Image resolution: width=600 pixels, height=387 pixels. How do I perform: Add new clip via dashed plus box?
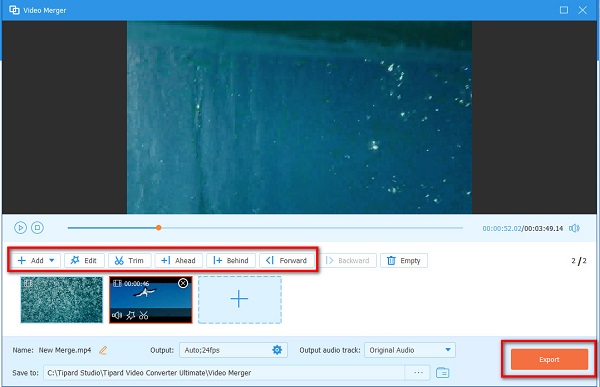click(240, 300)
